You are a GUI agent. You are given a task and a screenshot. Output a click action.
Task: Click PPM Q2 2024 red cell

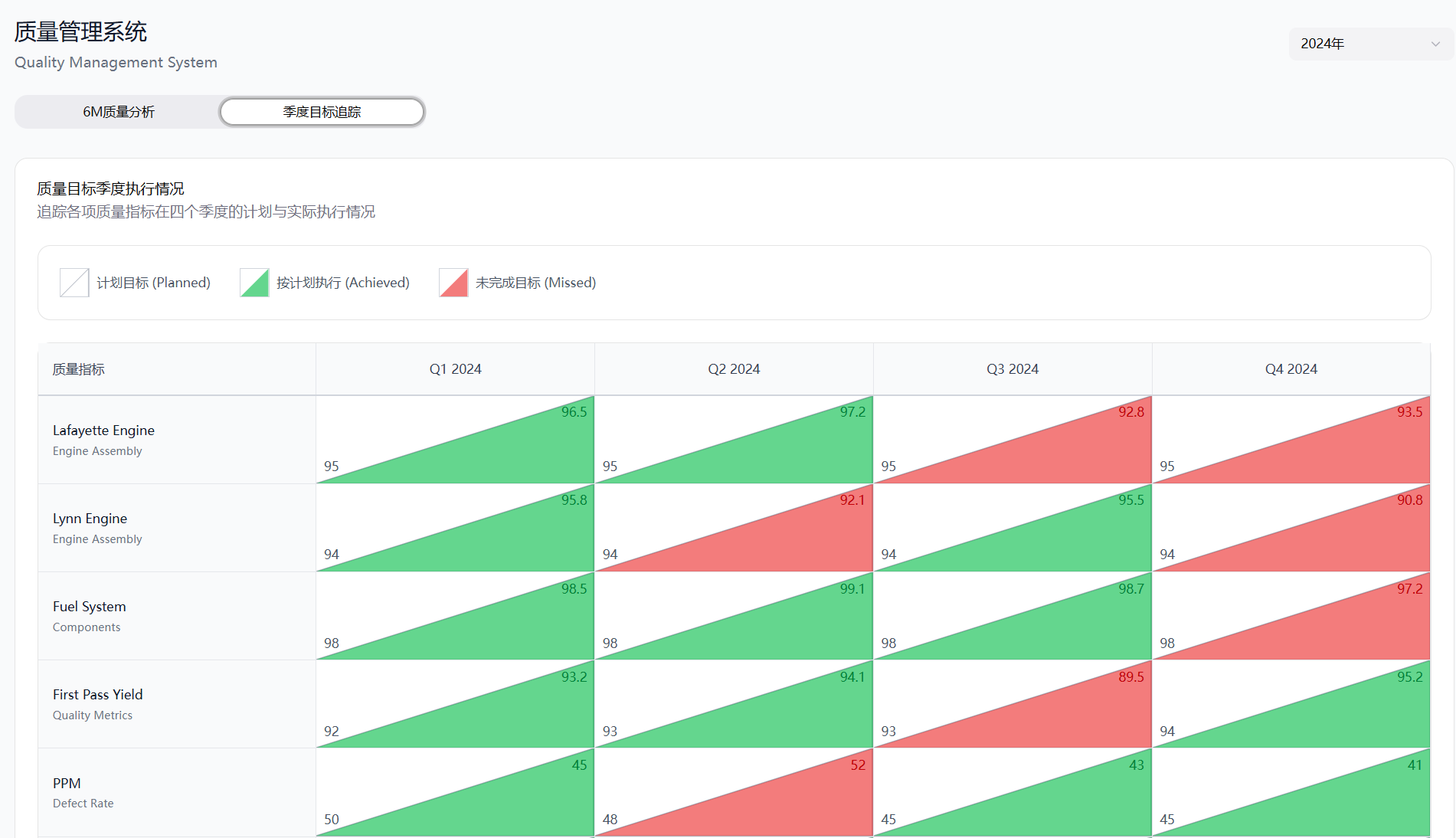pyautogui.click(x=734, y=792)
